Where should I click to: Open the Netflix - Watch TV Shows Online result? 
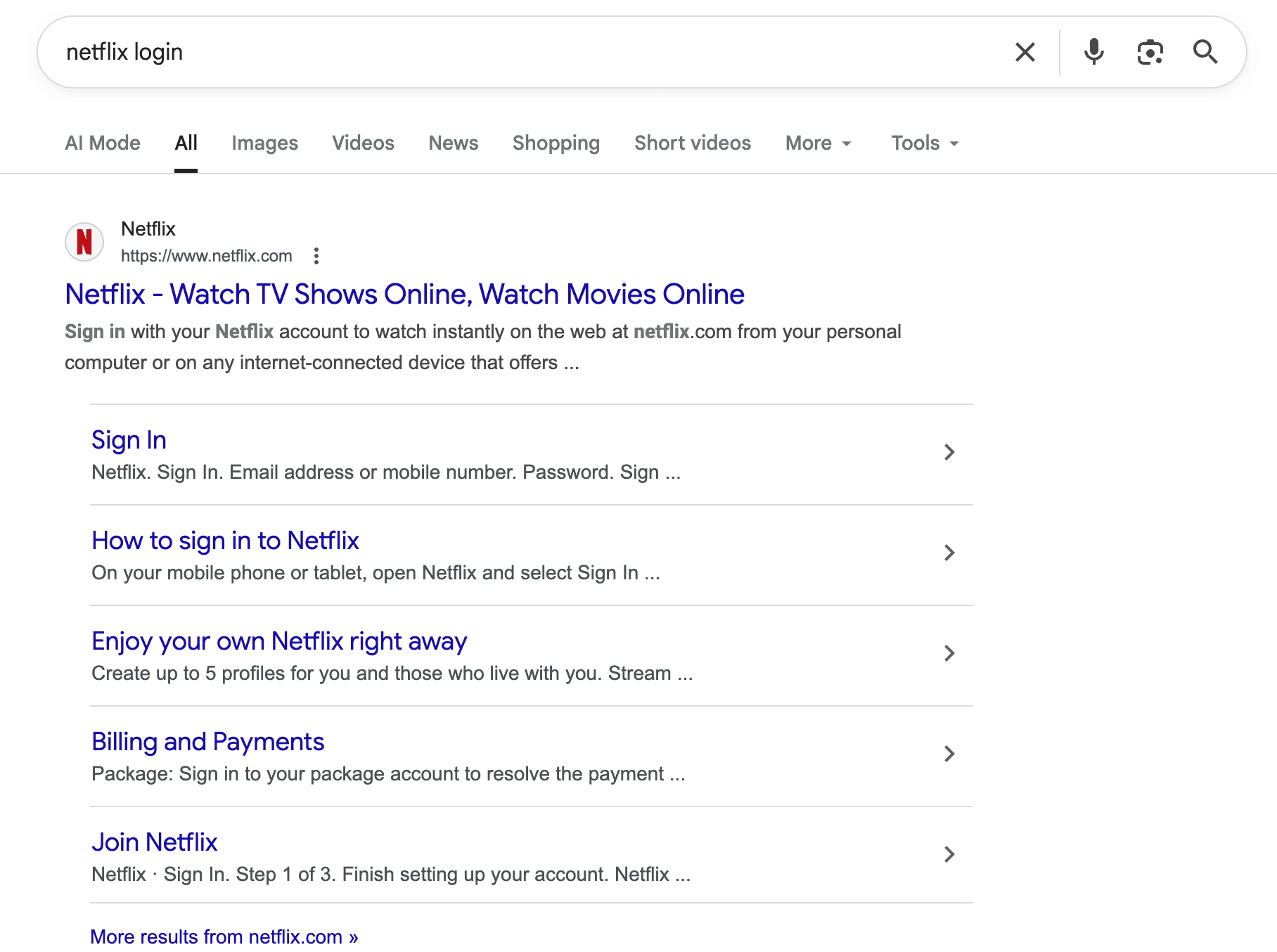click(404, 294)
